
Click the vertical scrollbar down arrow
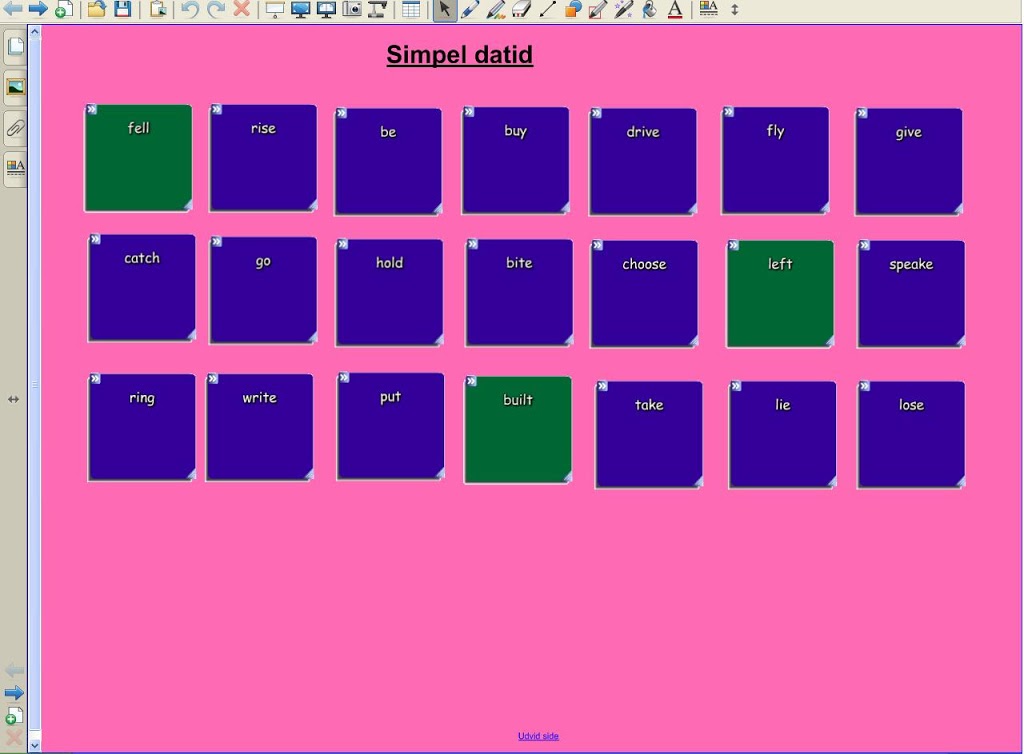coord(35,745)
